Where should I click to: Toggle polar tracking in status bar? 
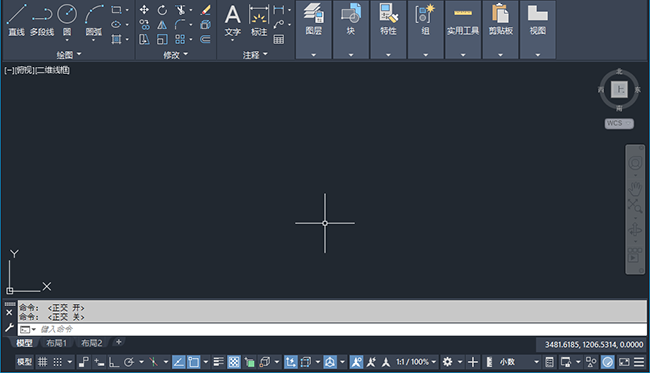tap(129, 362)
